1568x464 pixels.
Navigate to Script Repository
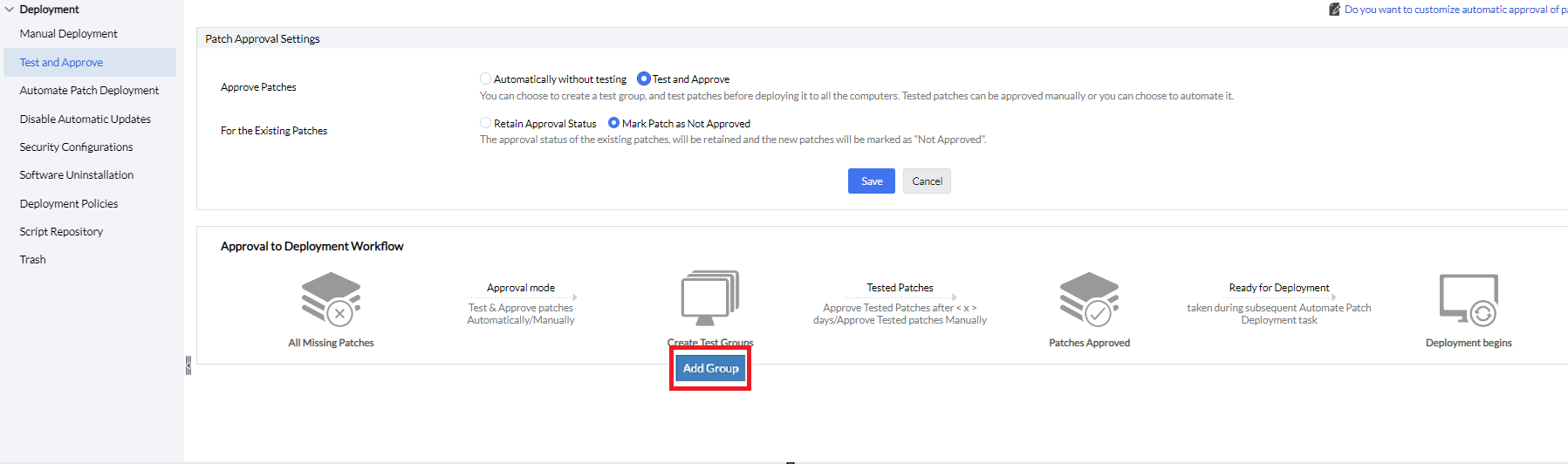[x=61, y=232]
